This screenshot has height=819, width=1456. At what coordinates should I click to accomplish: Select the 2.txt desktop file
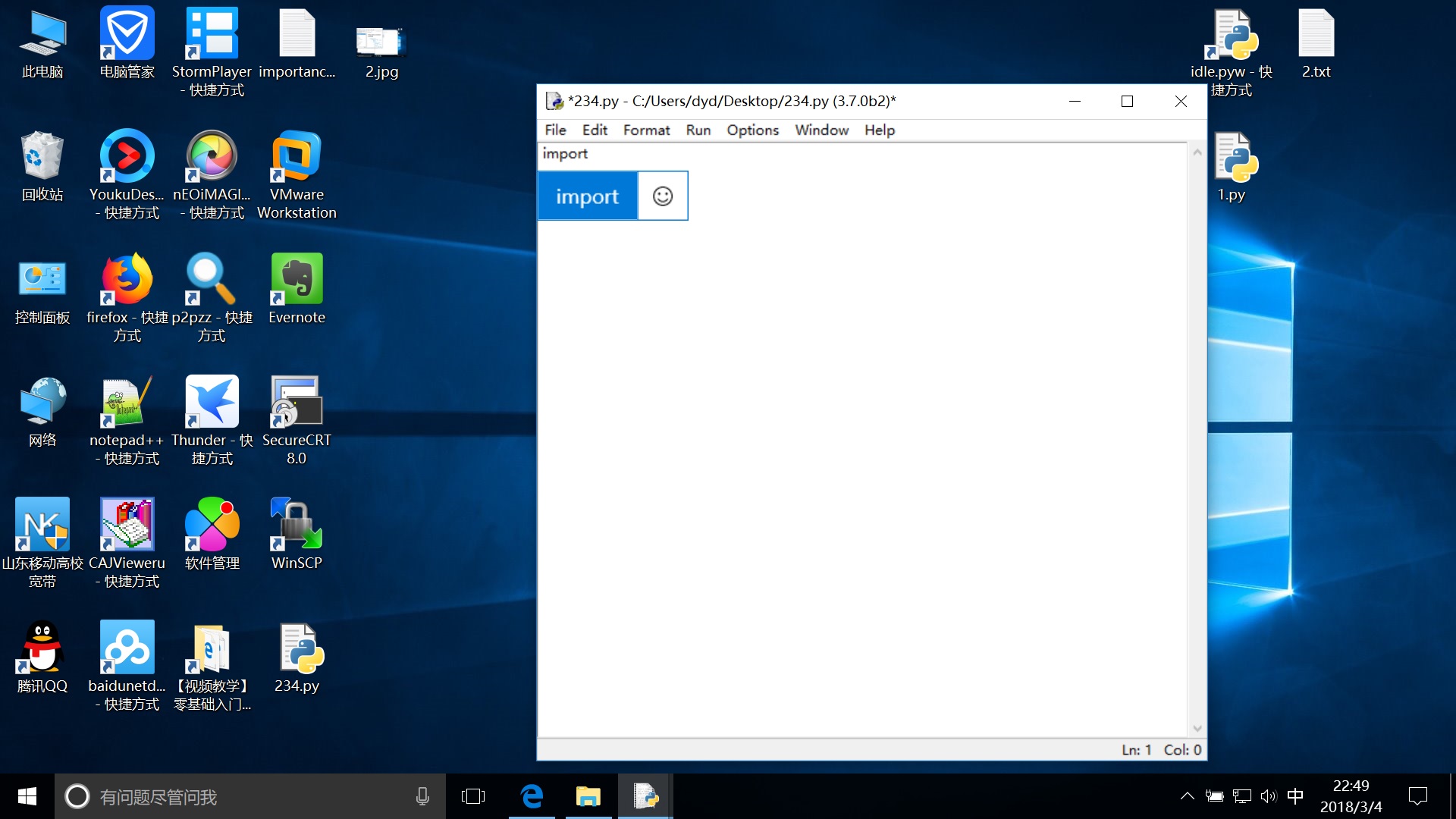1316,44
